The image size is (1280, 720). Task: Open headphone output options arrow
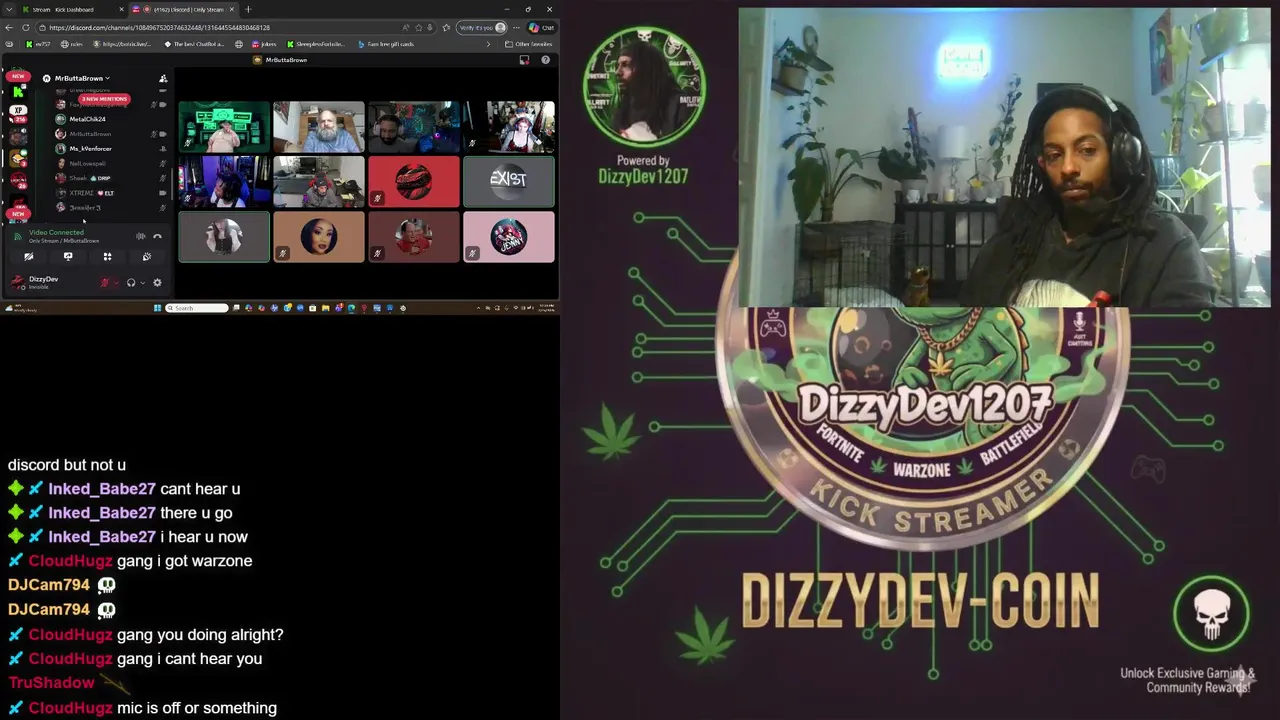coord(142,283)
